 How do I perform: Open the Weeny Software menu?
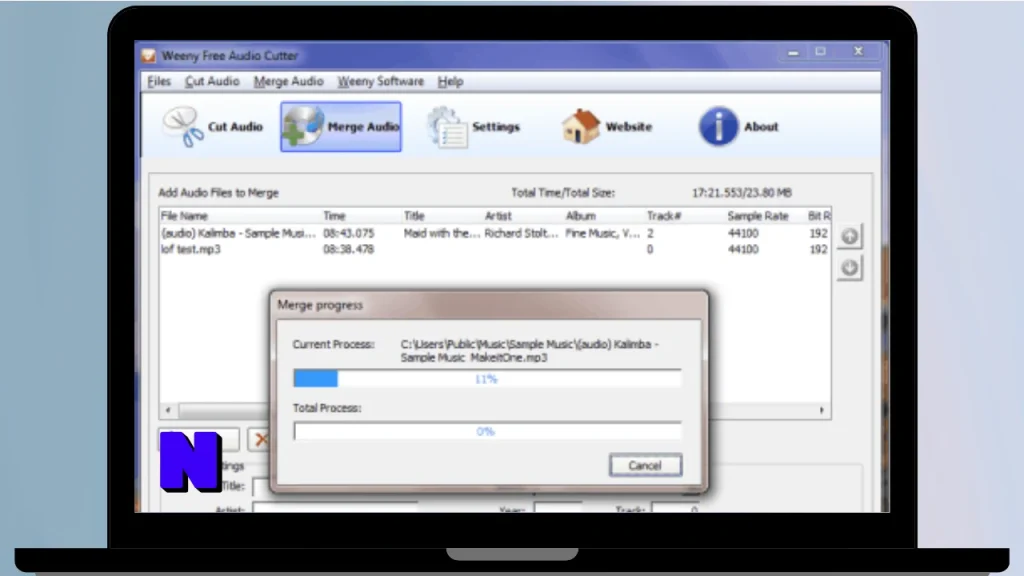(380, 82)
